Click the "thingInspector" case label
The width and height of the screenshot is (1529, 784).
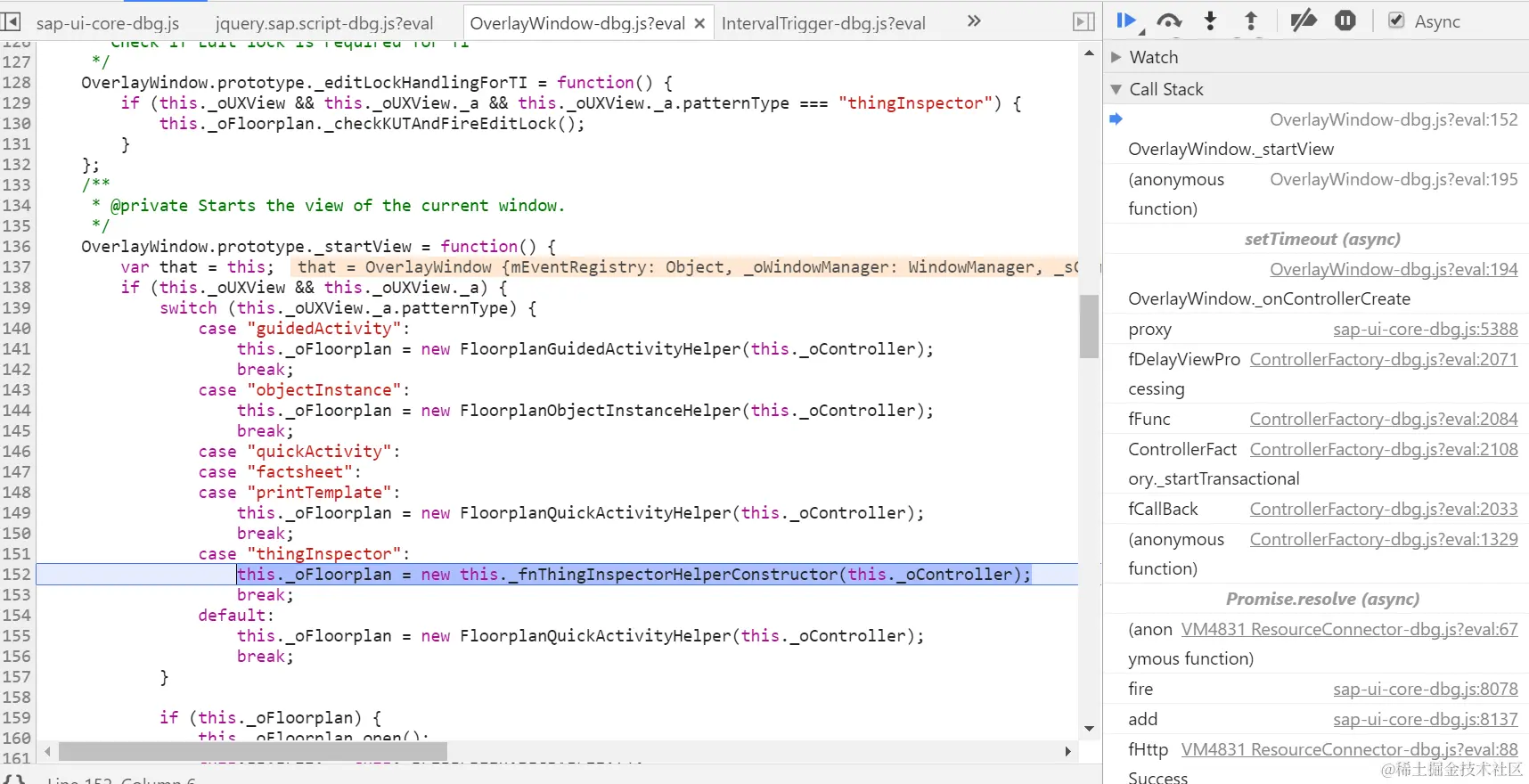324,553
